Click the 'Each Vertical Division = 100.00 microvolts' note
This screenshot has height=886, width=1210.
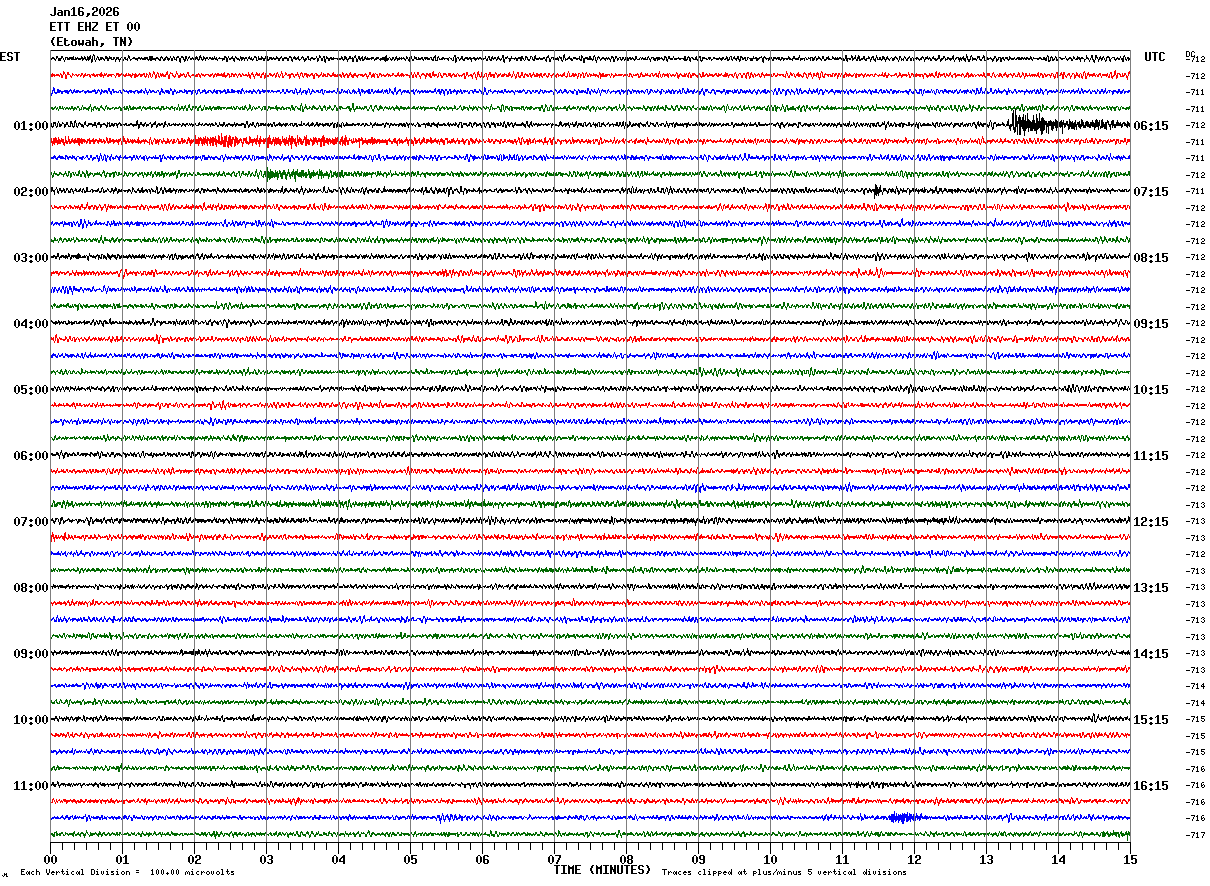click(x=127, y=873)
